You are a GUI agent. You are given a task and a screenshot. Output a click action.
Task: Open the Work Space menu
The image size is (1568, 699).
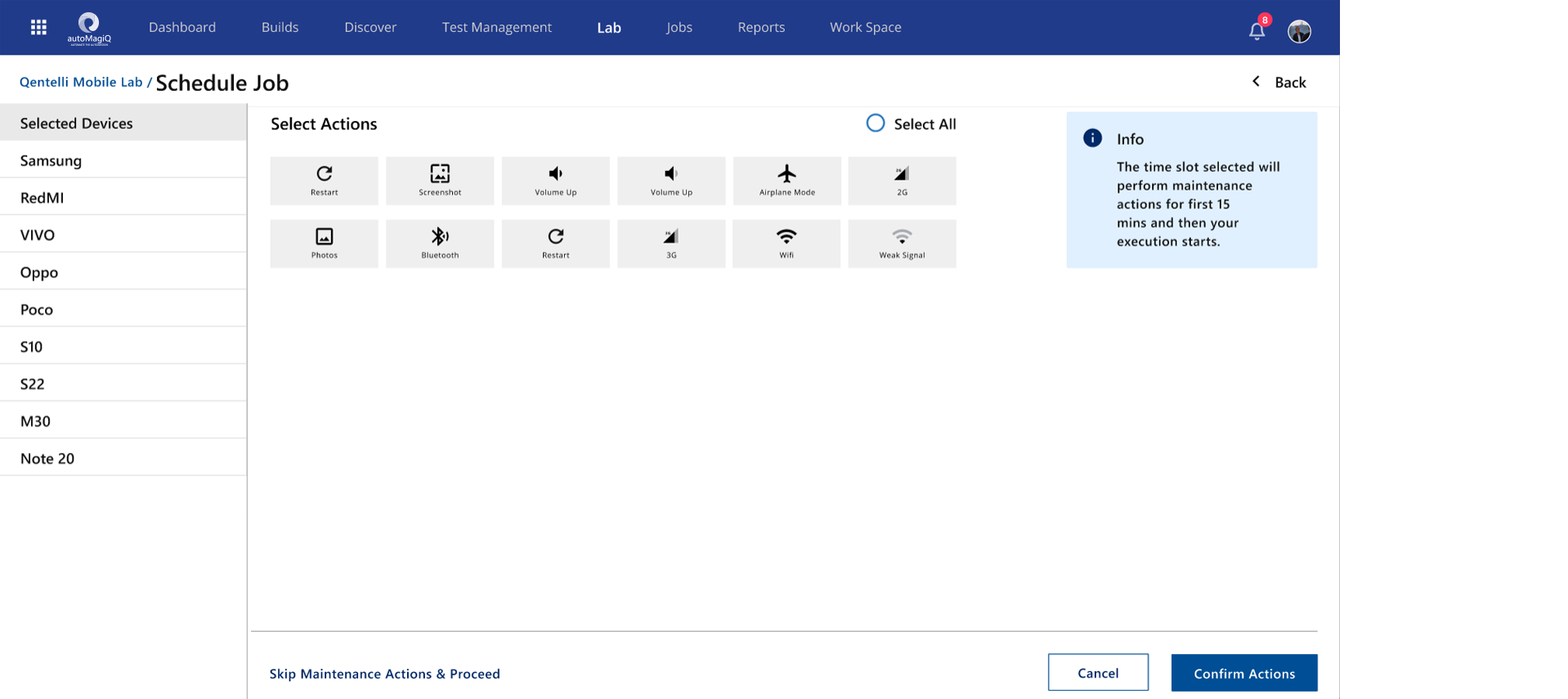866,27
